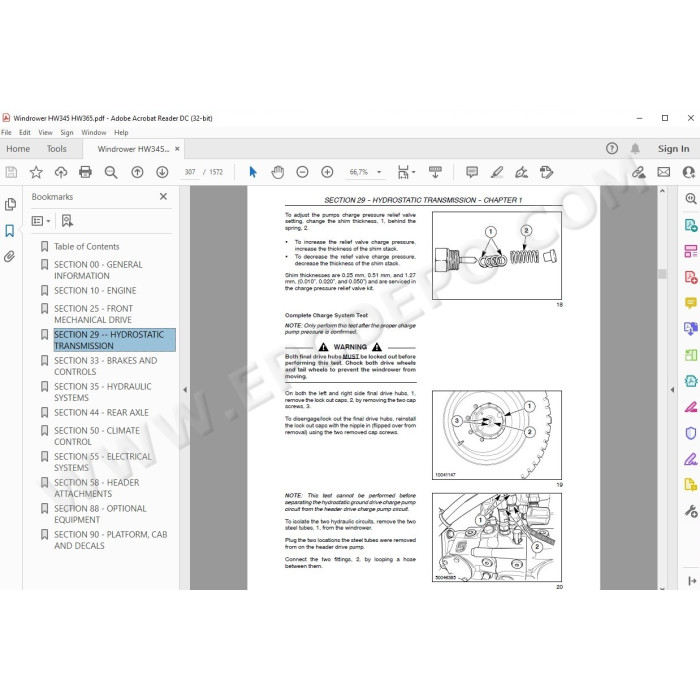Open the sign document tool

(x=521, y=172)
